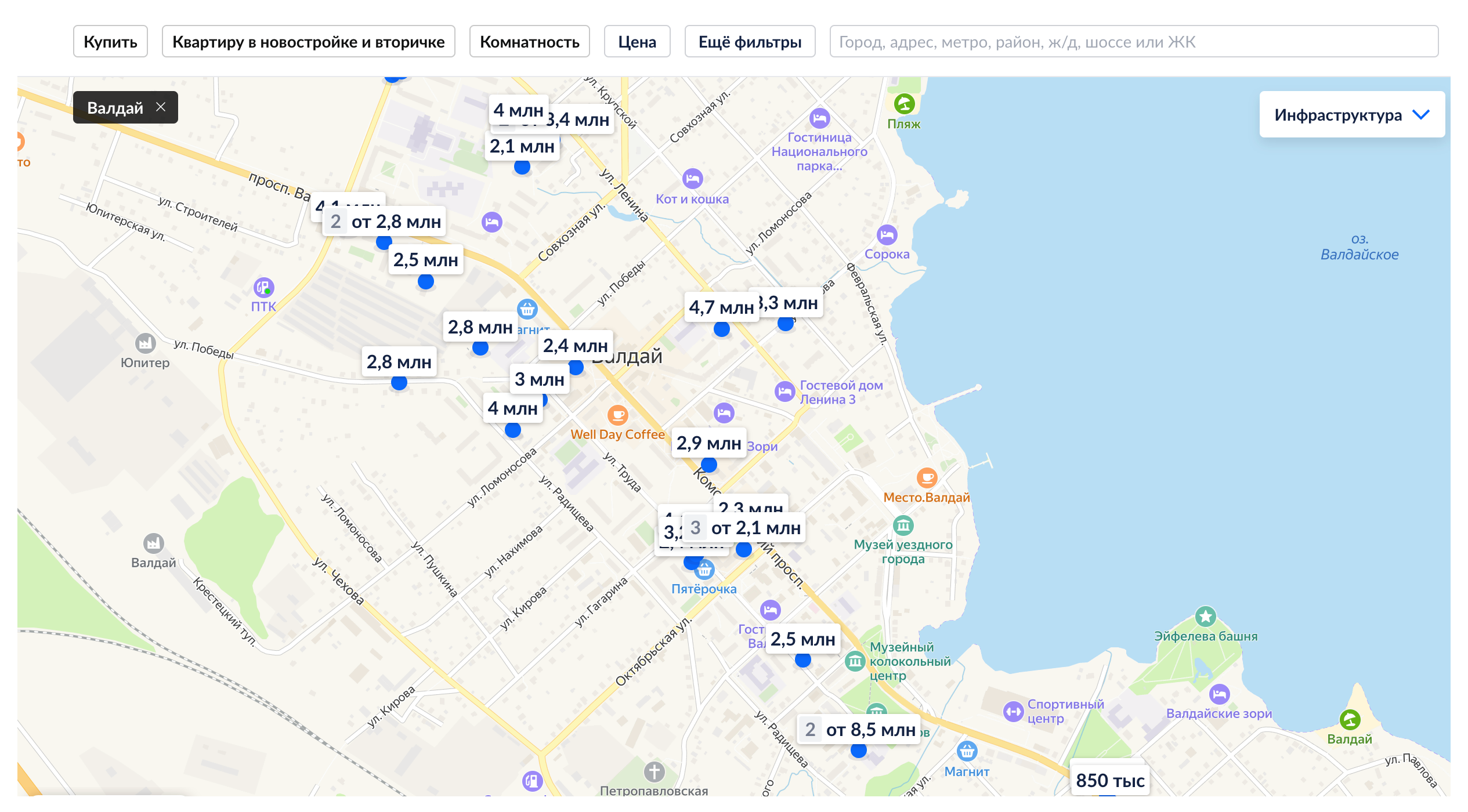Screen dimensions: 1468x812
Task: Open the 3,3 млн listing marker
Action: coord(789,303)
